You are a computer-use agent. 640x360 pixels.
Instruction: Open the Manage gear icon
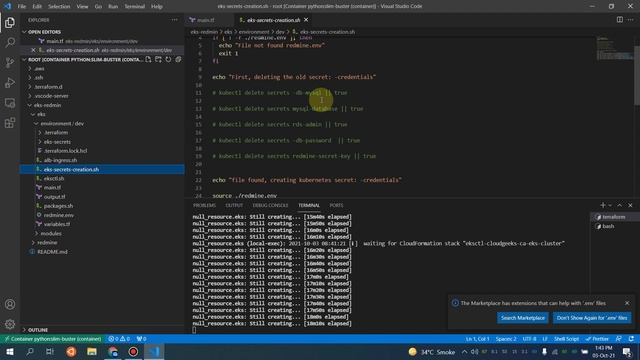coord(10,324)
